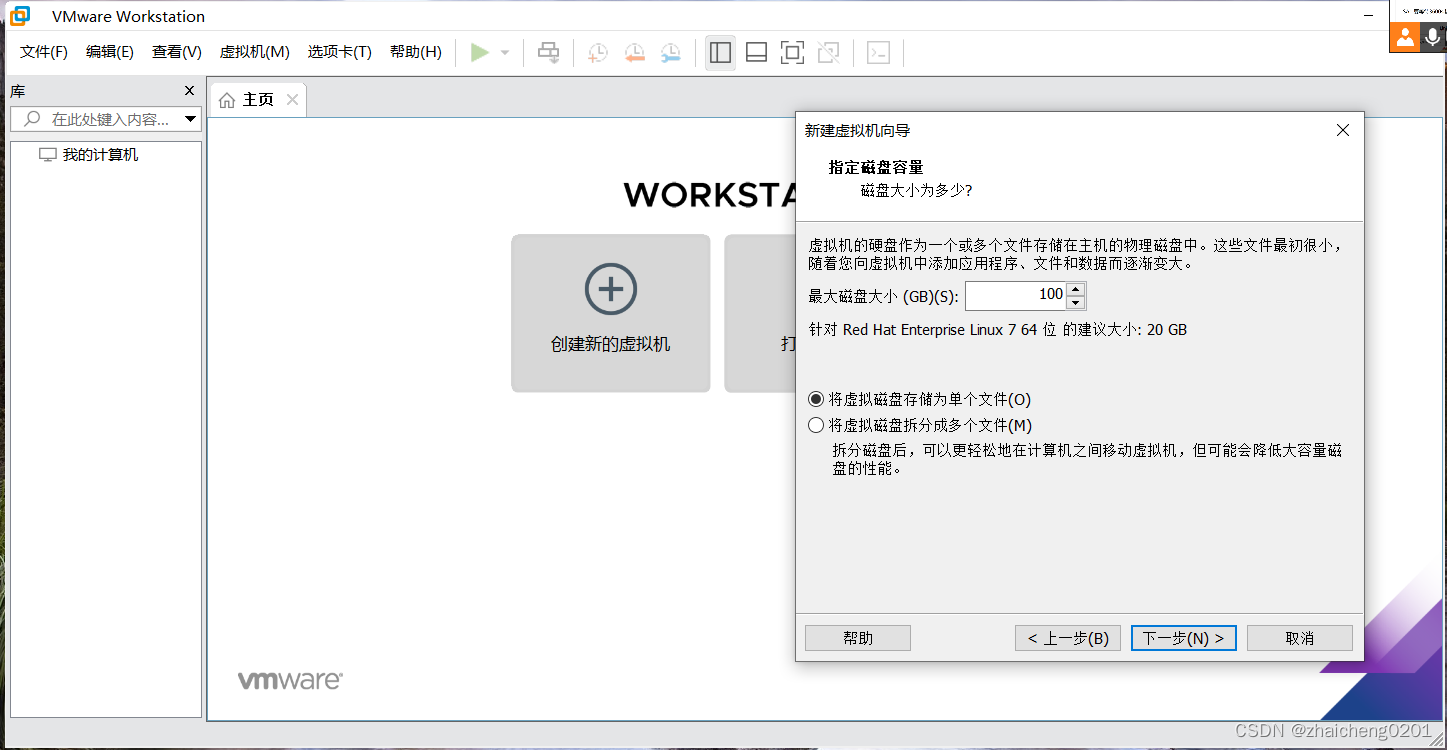Open the 查看(V) menu
The image size is (1447, 750).
pos(177,52)
